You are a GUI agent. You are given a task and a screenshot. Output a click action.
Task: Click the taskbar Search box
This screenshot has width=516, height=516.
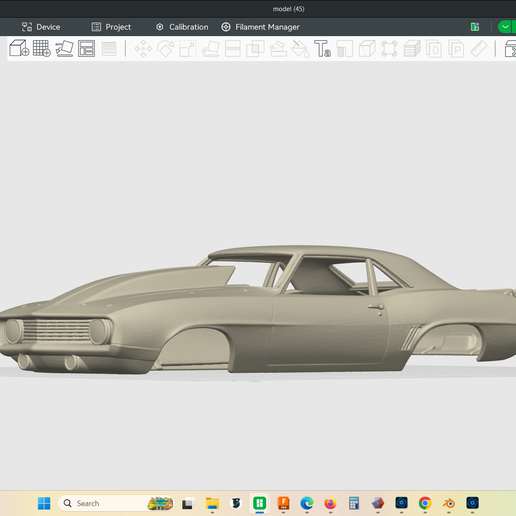tap(116, 503)
